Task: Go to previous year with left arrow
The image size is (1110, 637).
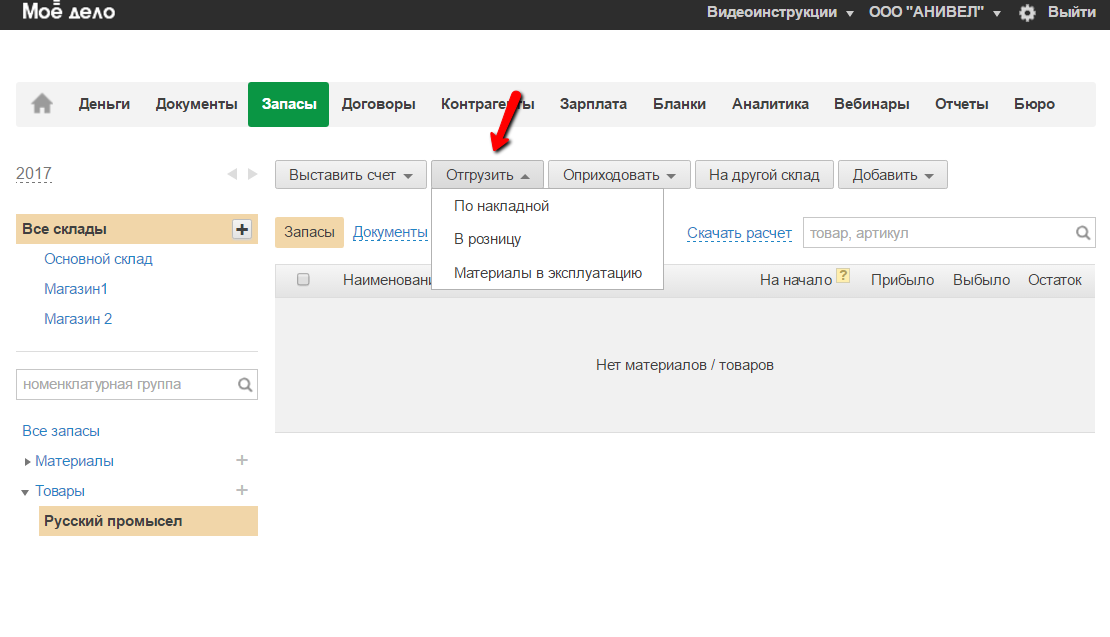Action: (x=232, y=174)
